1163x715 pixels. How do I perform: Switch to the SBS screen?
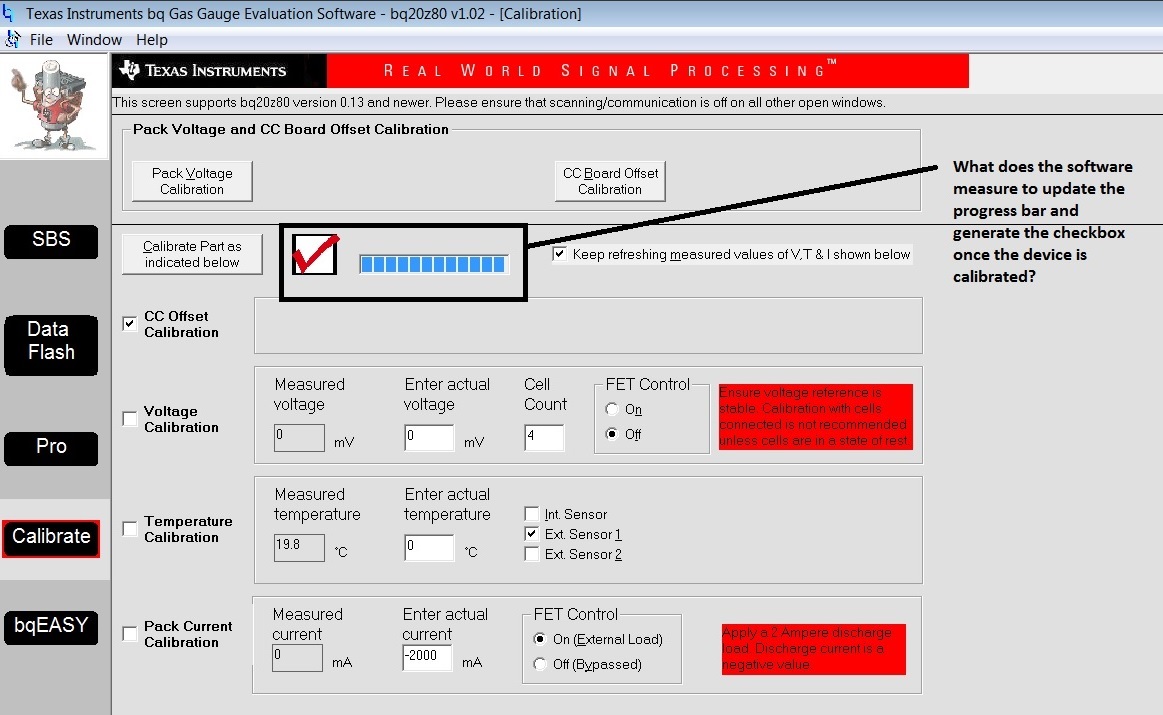[x=51, y=241]
